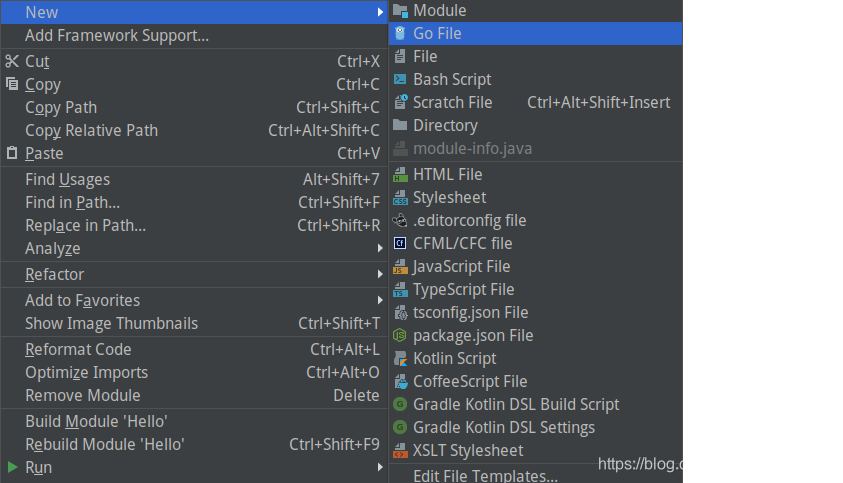Click the XSLT Stylesheet icon
The width and height of the screenshot is (843, 483).
(x=400, y=450)
